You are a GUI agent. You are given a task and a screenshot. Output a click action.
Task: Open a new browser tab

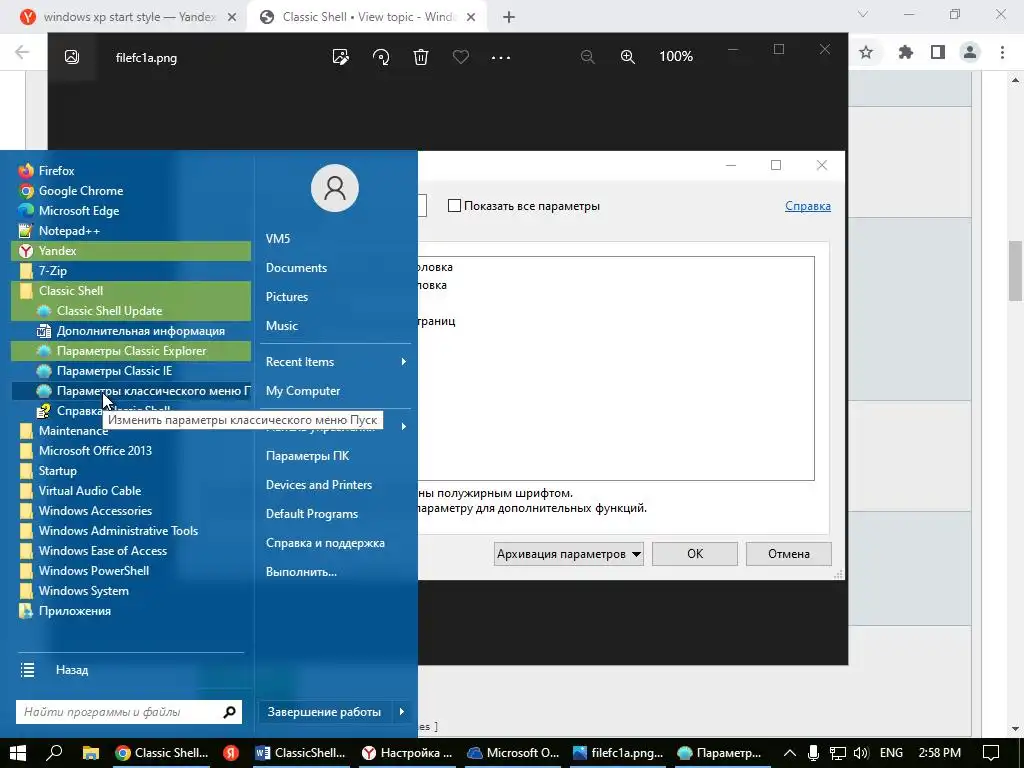click(509, 17)
